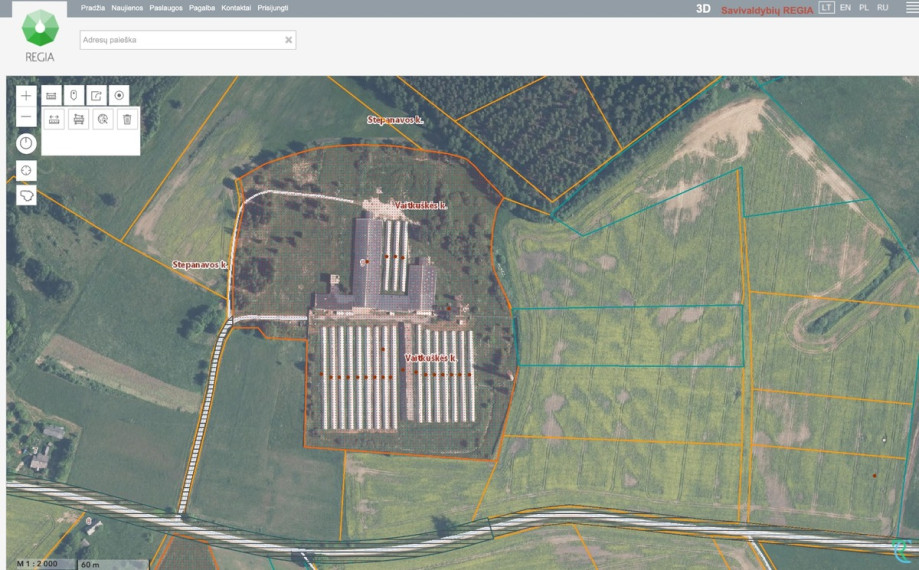Zoom out the map with the minus button
Screen dimensions: 919x570
[x=26, y=117]
